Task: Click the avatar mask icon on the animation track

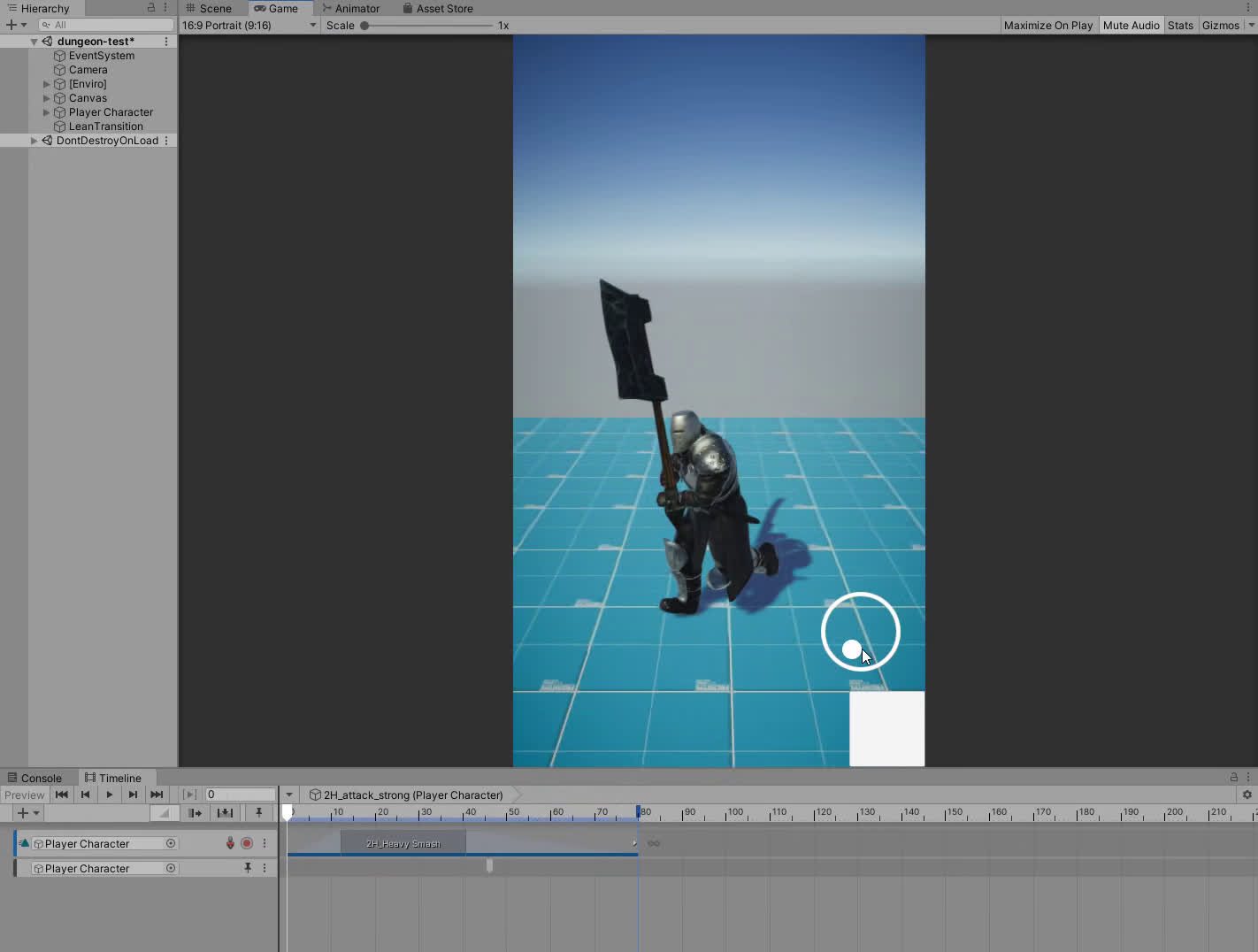Action: [x=230, y=843]
